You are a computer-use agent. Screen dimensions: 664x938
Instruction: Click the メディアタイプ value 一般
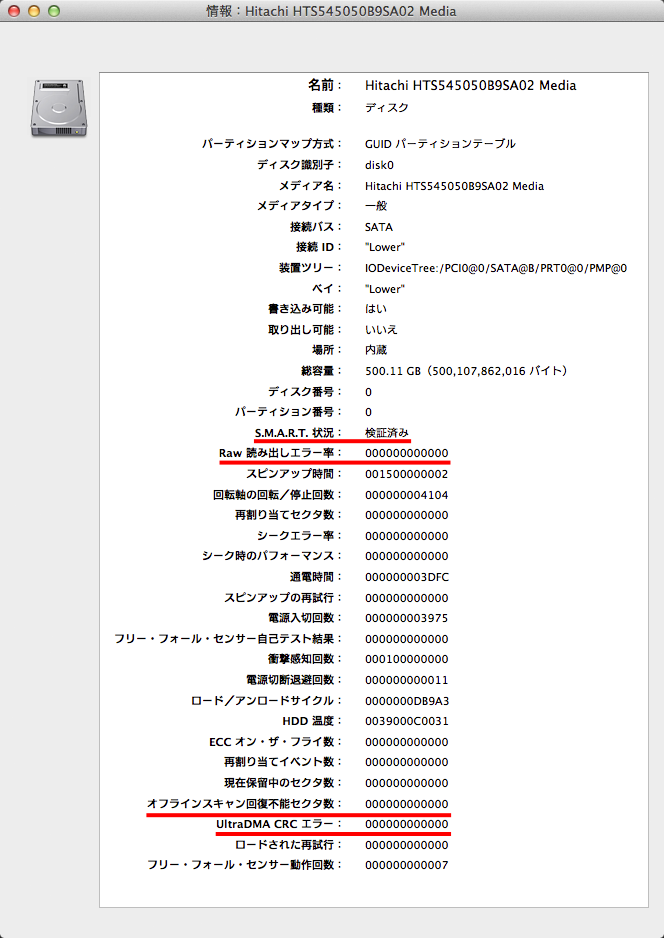[x=376, y=206]
